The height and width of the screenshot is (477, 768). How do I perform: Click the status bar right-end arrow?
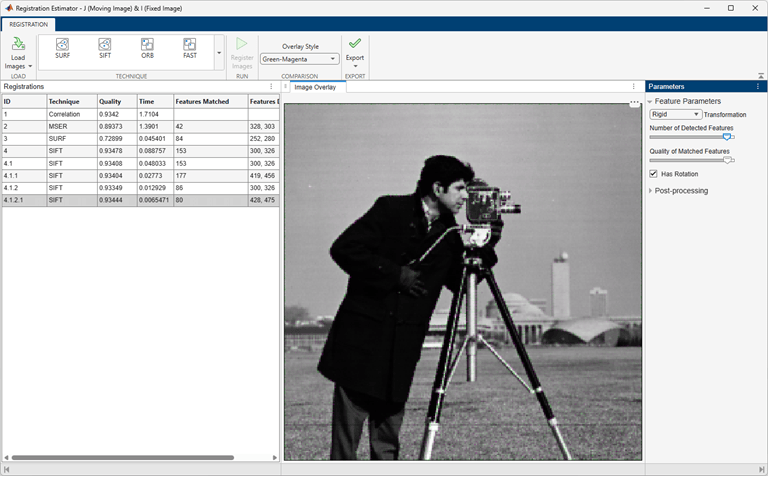coord(762,469)
